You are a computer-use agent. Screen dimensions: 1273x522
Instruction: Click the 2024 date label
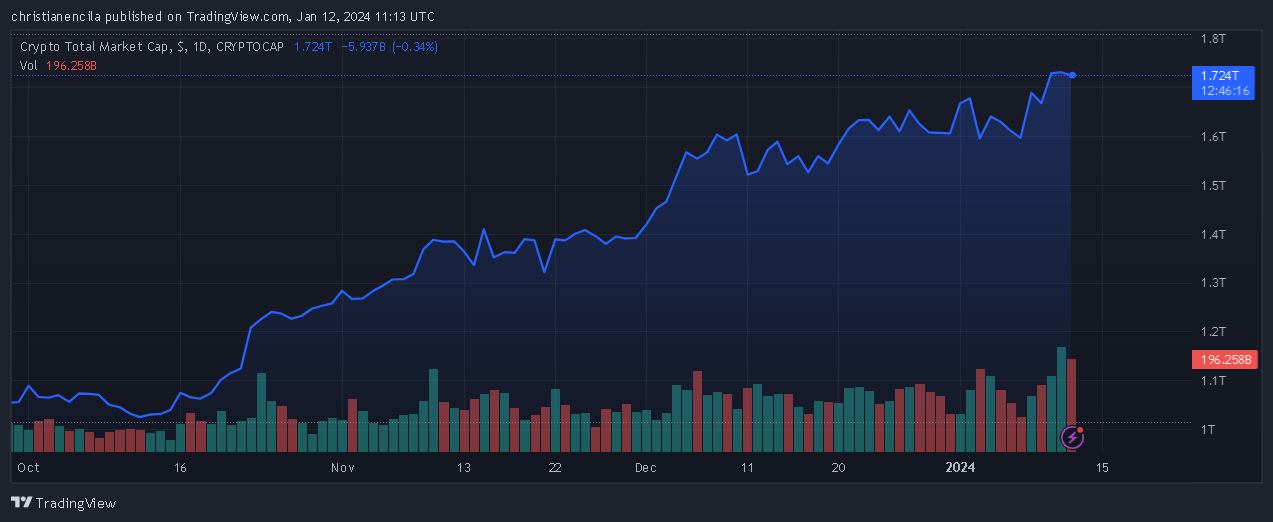click(960, 467)
